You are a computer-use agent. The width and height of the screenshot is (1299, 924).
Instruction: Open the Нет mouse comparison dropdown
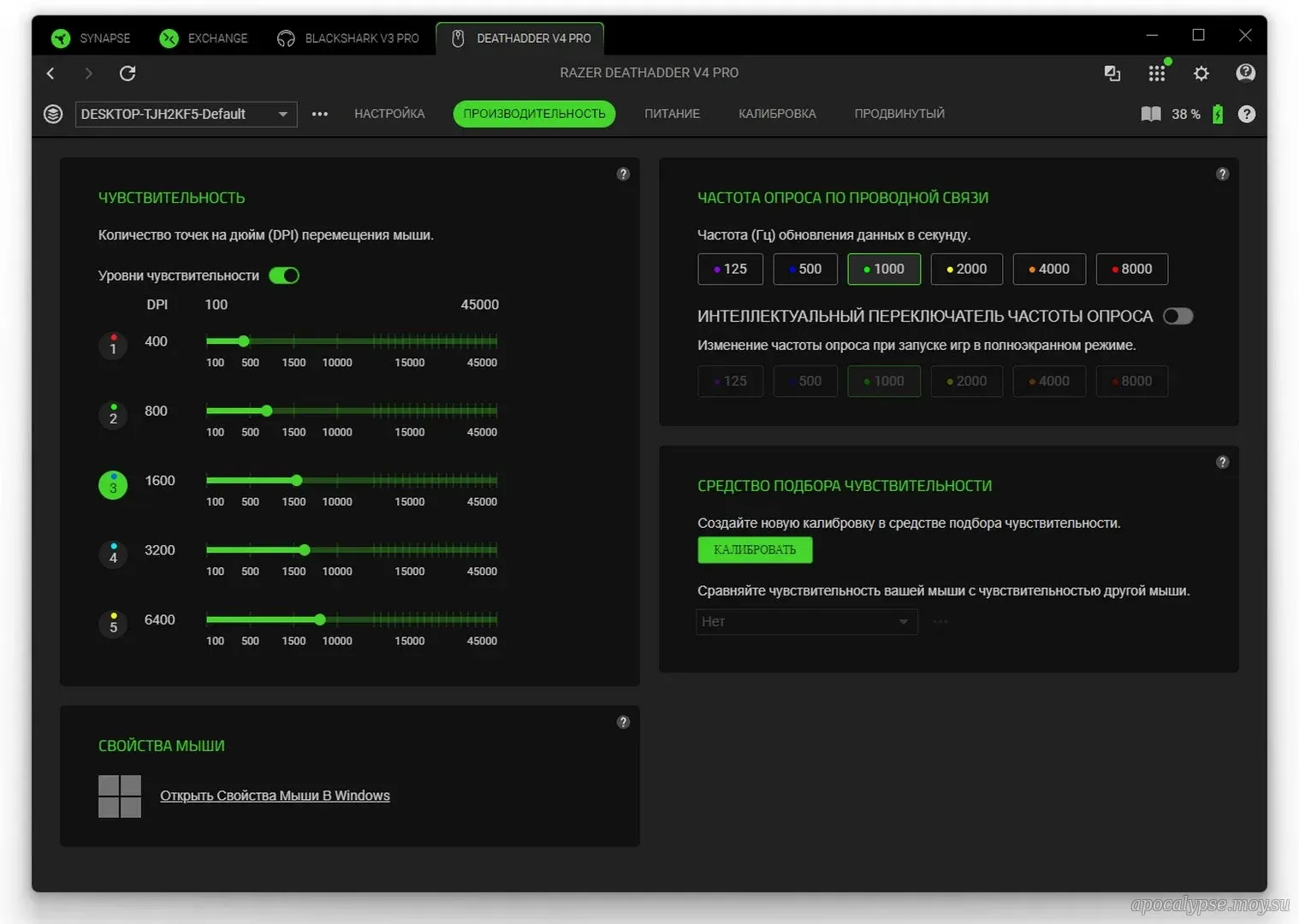tap(807, 622)
